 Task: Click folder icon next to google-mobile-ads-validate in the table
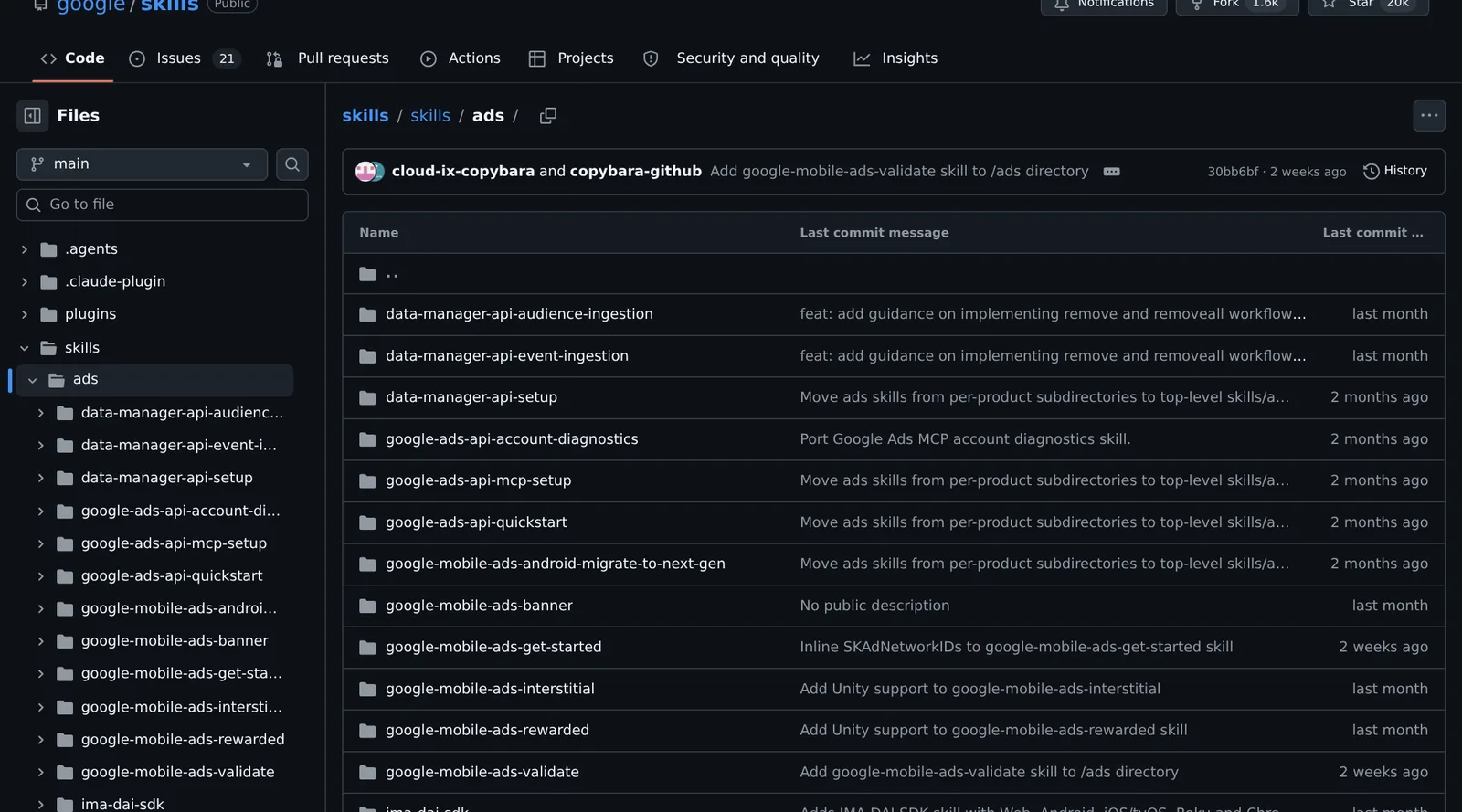coord(367,773)
